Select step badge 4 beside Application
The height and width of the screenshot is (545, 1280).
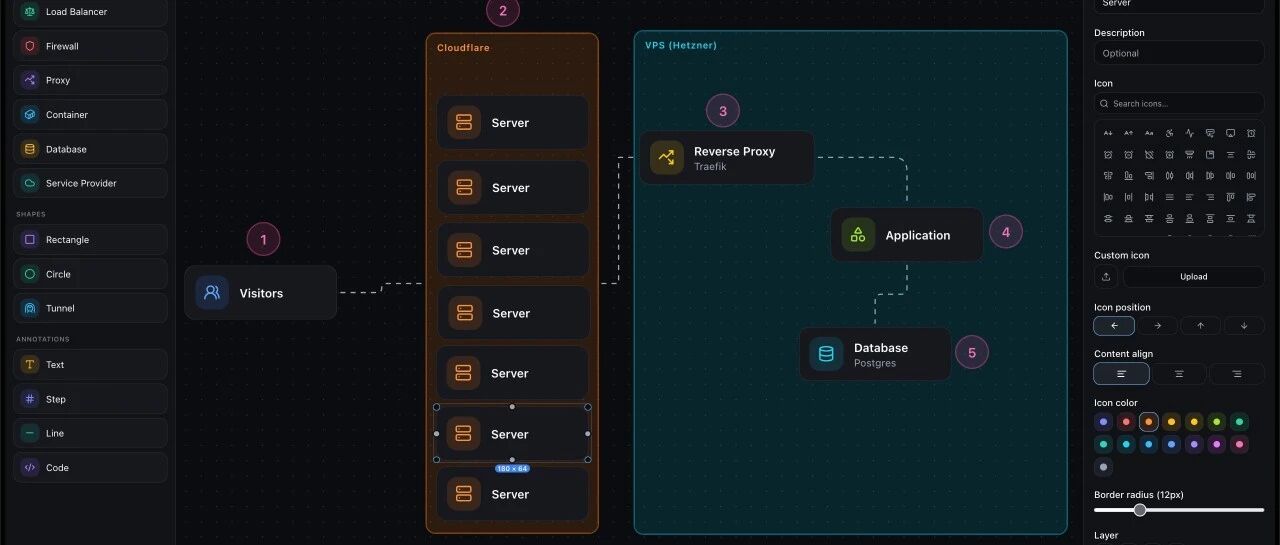(1006, 233)
